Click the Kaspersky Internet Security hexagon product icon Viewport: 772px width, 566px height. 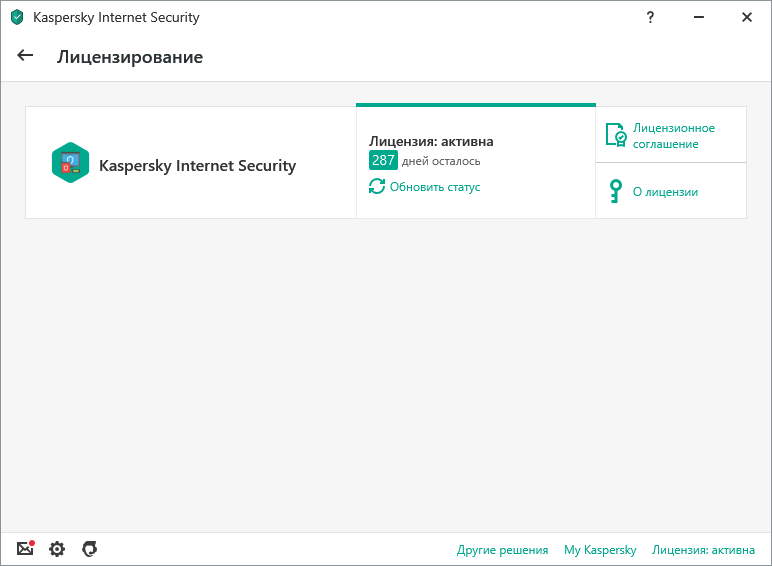70,163
